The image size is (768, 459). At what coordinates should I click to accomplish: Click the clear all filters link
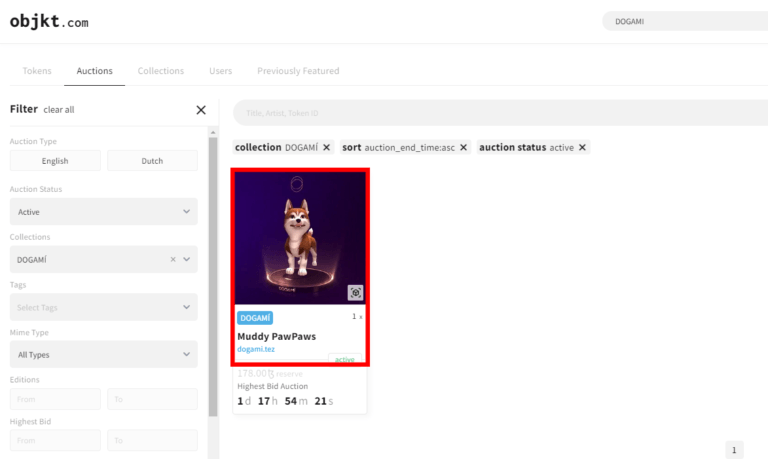pos(59,110)
